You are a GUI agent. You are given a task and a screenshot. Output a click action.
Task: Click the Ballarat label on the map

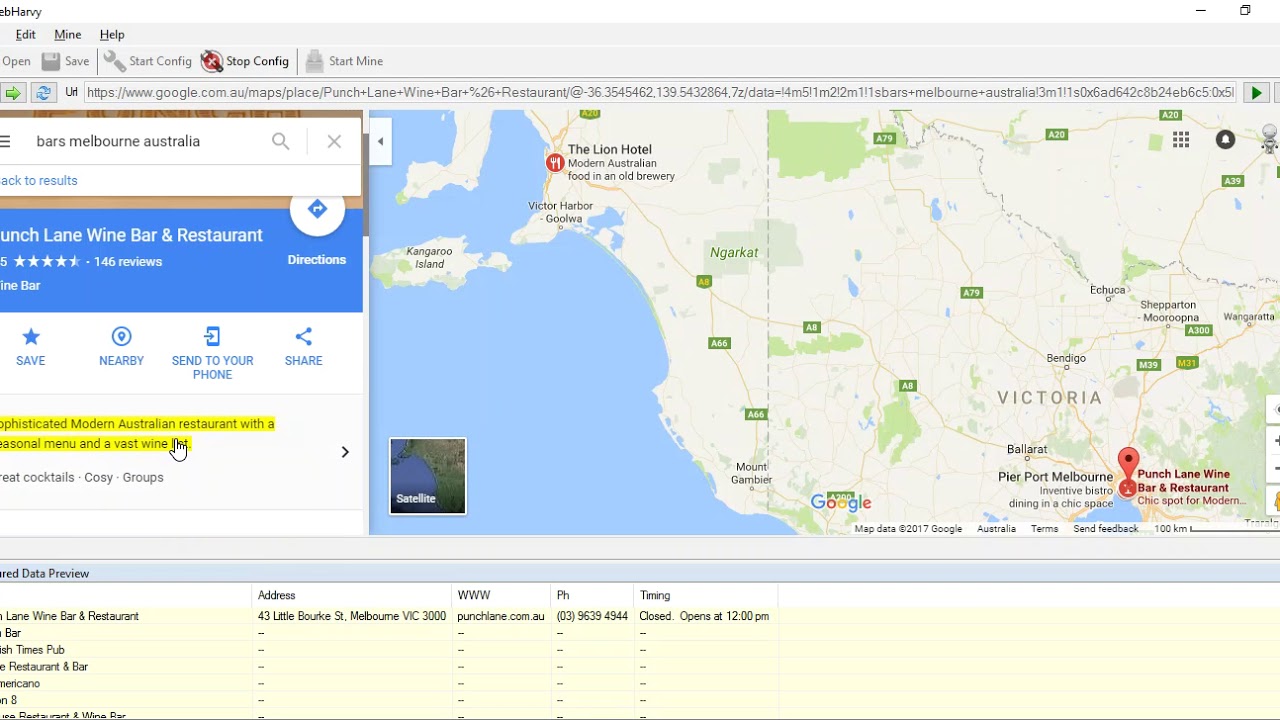point(1027,450)
